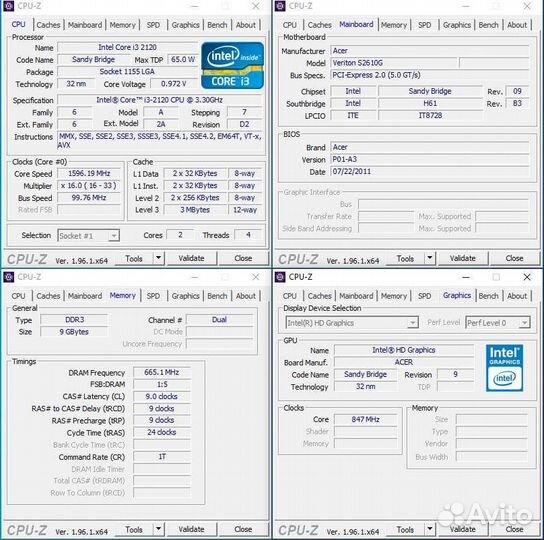Click Tools button in CPU window

coord(134,259)
